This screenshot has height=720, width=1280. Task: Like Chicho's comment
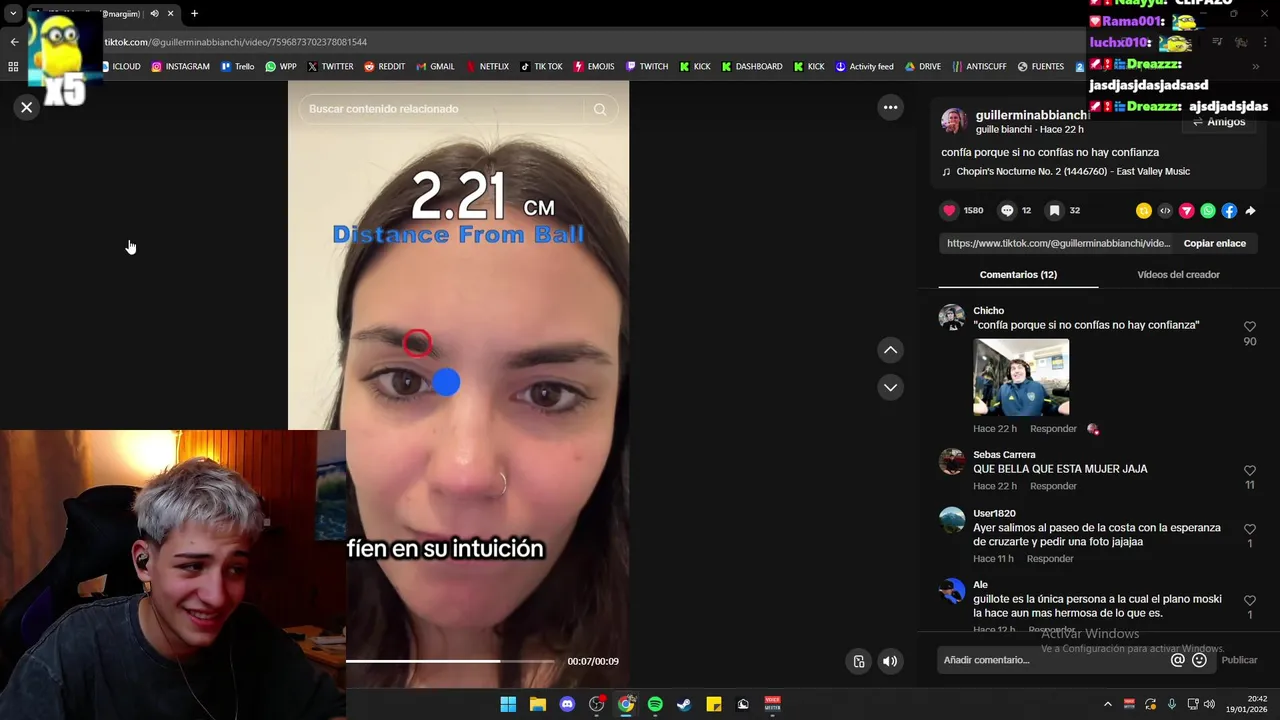(1249, 327)
